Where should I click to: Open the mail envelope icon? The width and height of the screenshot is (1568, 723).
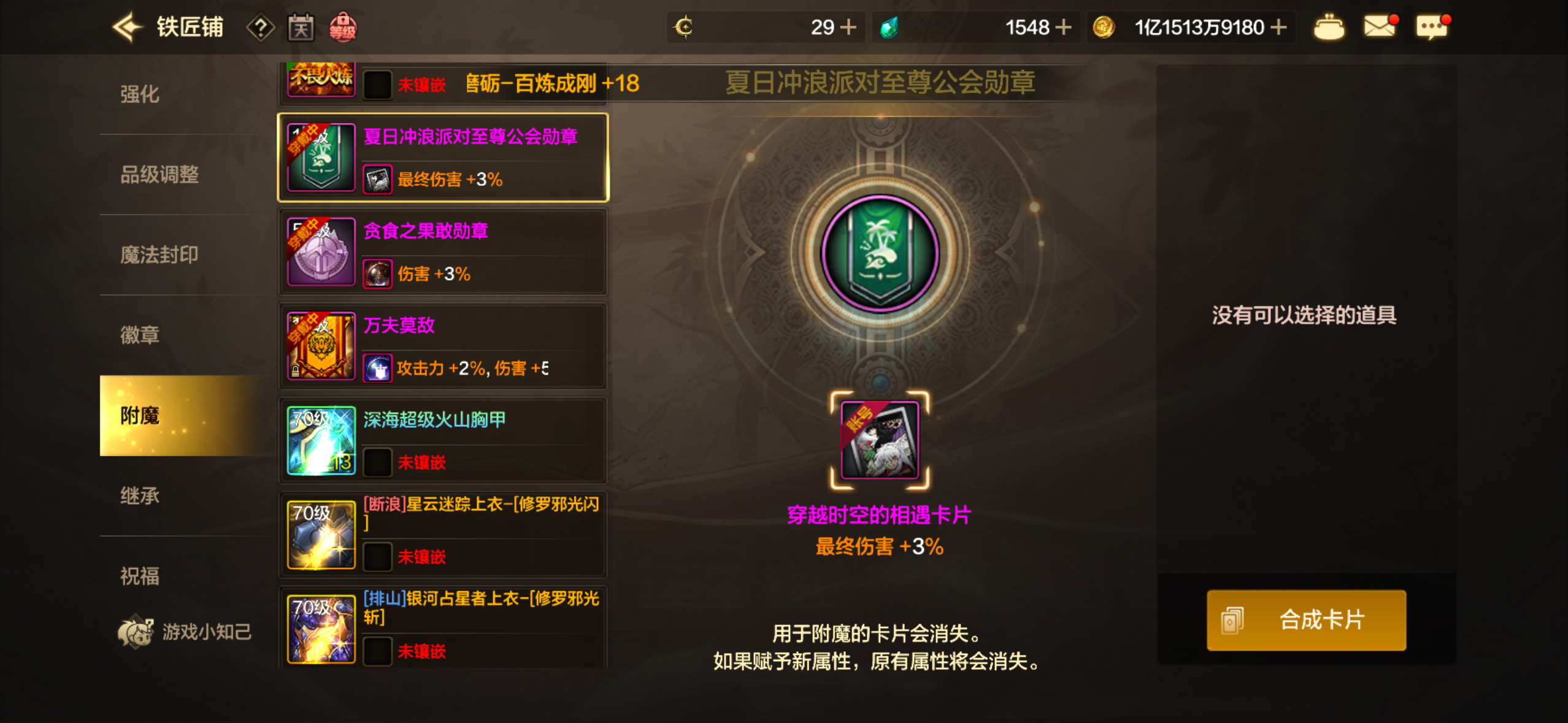1380,26
